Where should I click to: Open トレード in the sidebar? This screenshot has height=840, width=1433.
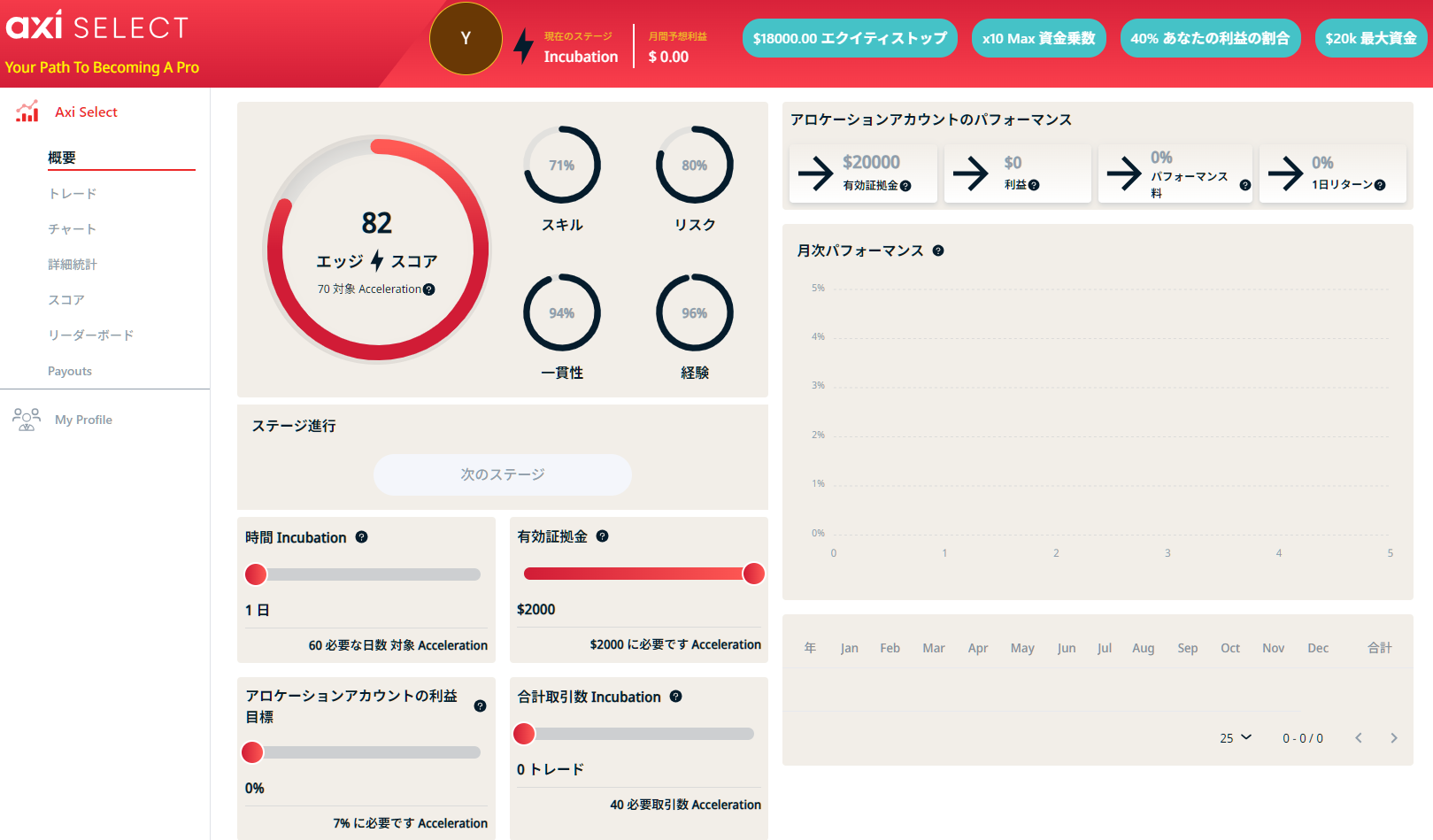coord(73,194)
